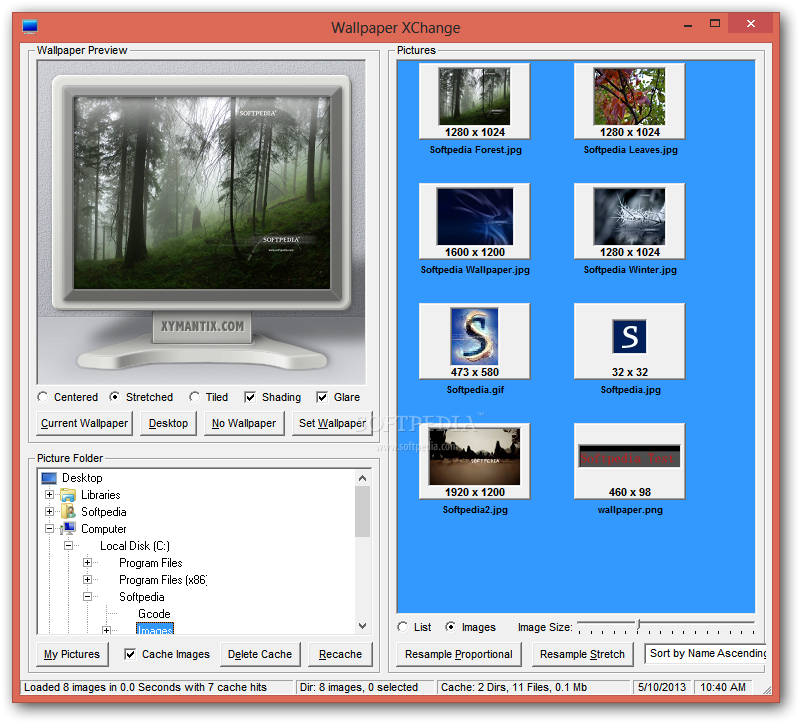Select Softpedia2.jpg thumbnail

tap(474, 461)
